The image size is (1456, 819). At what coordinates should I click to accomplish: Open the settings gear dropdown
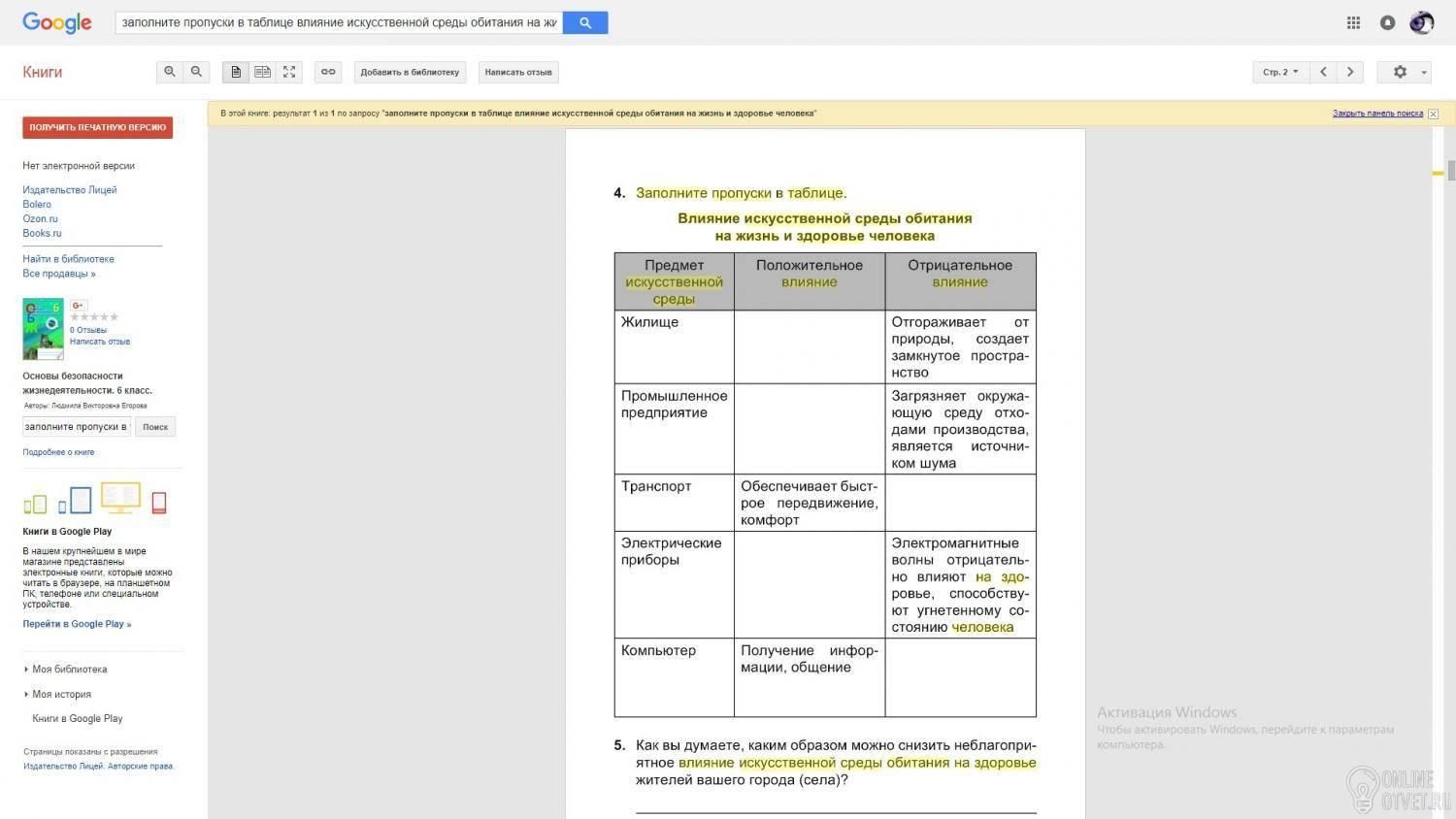(1405, 72)
